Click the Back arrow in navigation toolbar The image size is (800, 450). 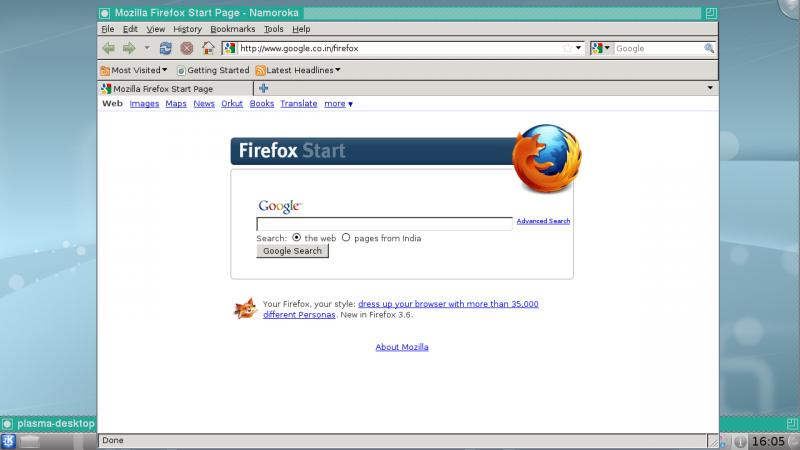point(108,48)
